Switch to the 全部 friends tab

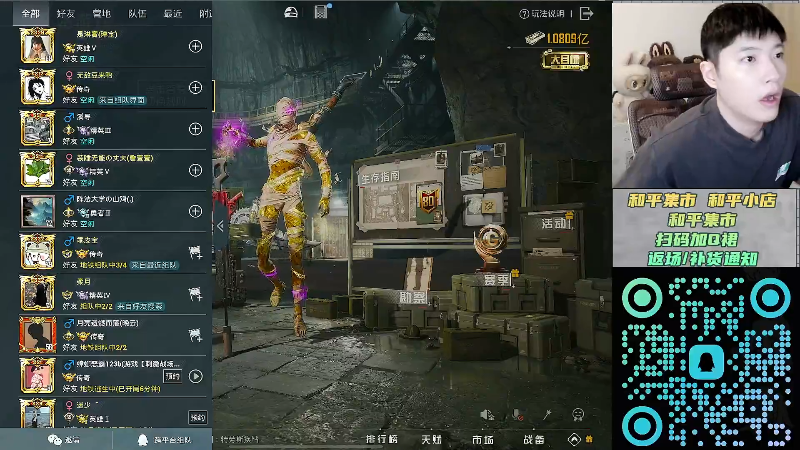[x=31, y=14]
